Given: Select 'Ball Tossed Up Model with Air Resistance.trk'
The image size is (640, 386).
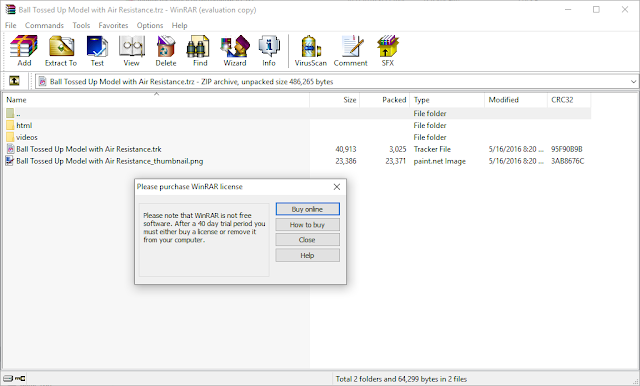Looking at the screenshot, I should click(x=89, y=149).
